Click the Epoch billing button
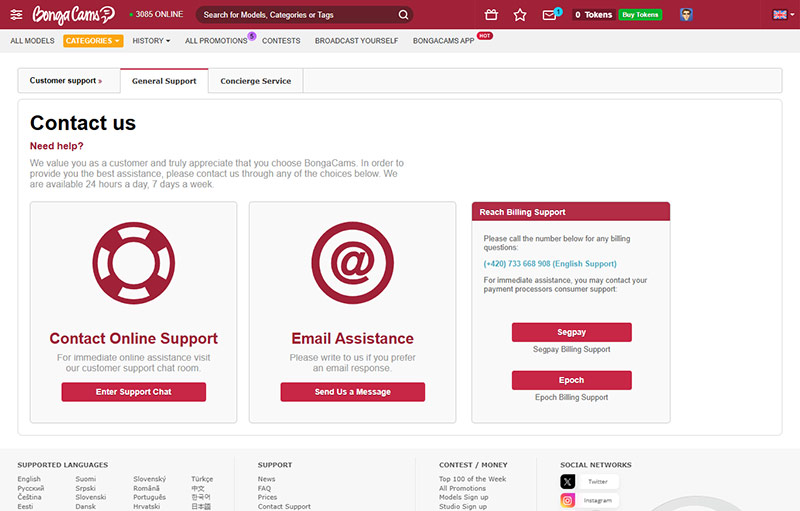The width and height of the screenshot is (800, 511). pos(571,380)
